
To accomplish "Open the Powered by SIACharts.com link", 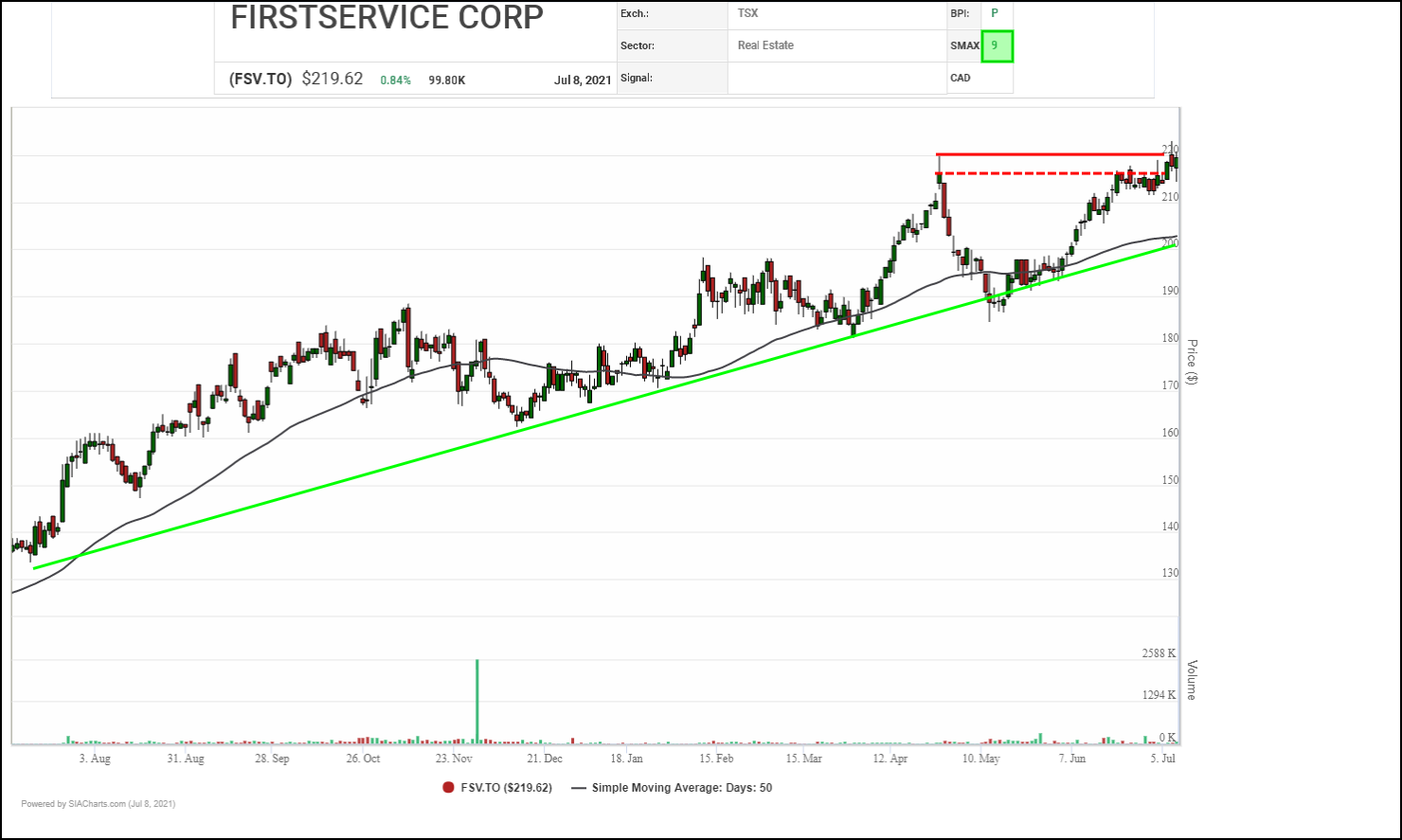I will click(98, 804).
